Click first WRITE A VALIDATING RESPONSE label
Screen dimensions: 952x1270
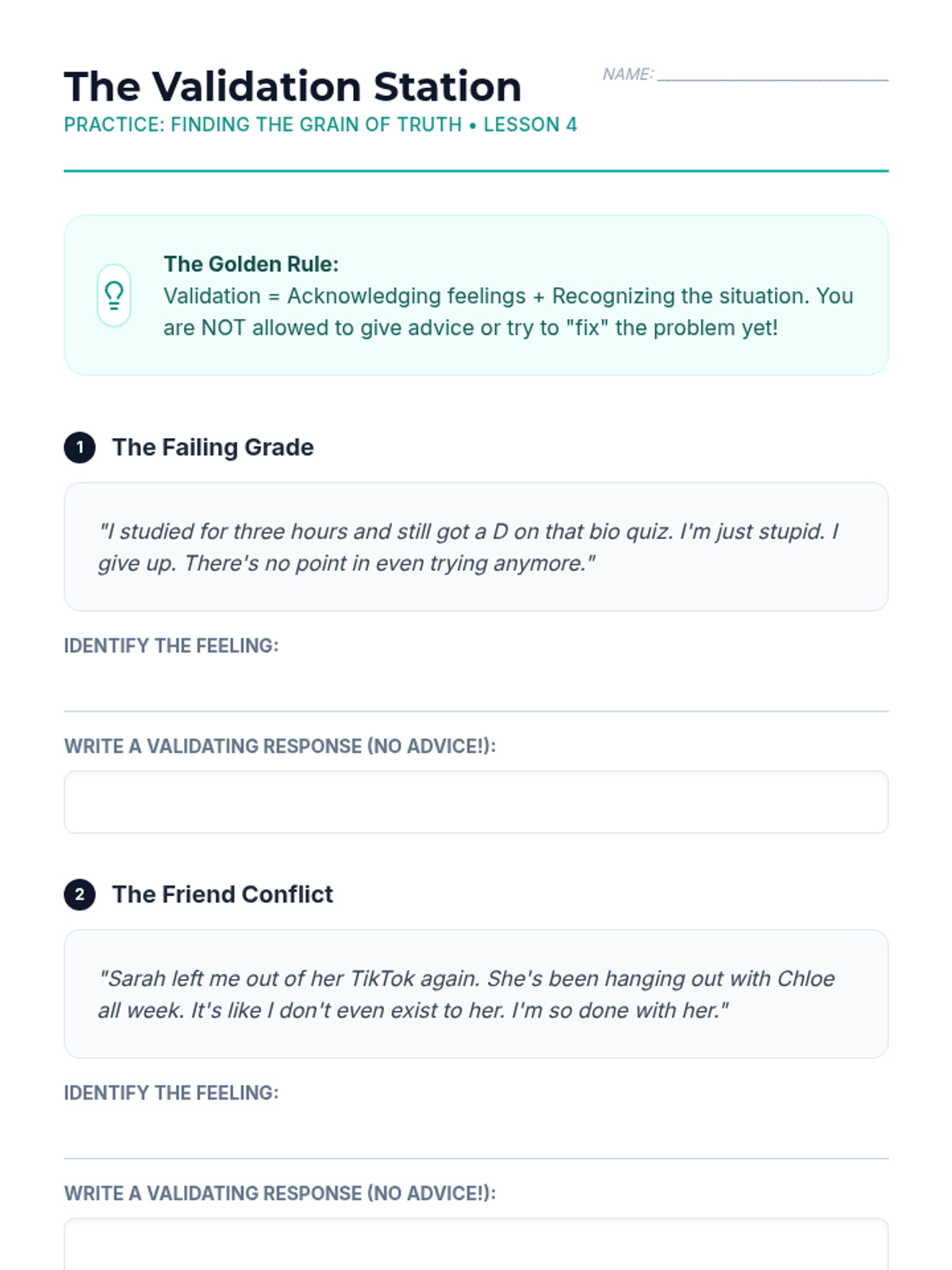point(280,747)
